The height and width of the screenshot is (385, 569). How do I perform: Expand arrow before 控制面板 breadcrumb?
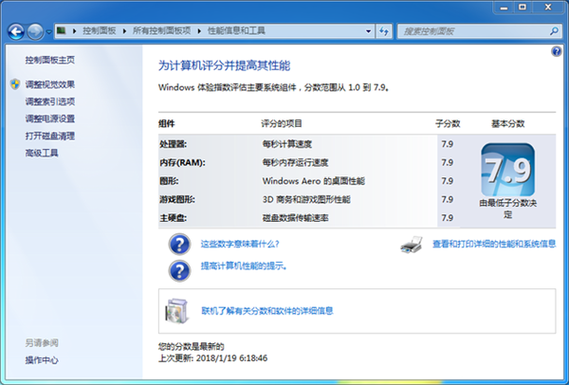click(x=74, y=31)
